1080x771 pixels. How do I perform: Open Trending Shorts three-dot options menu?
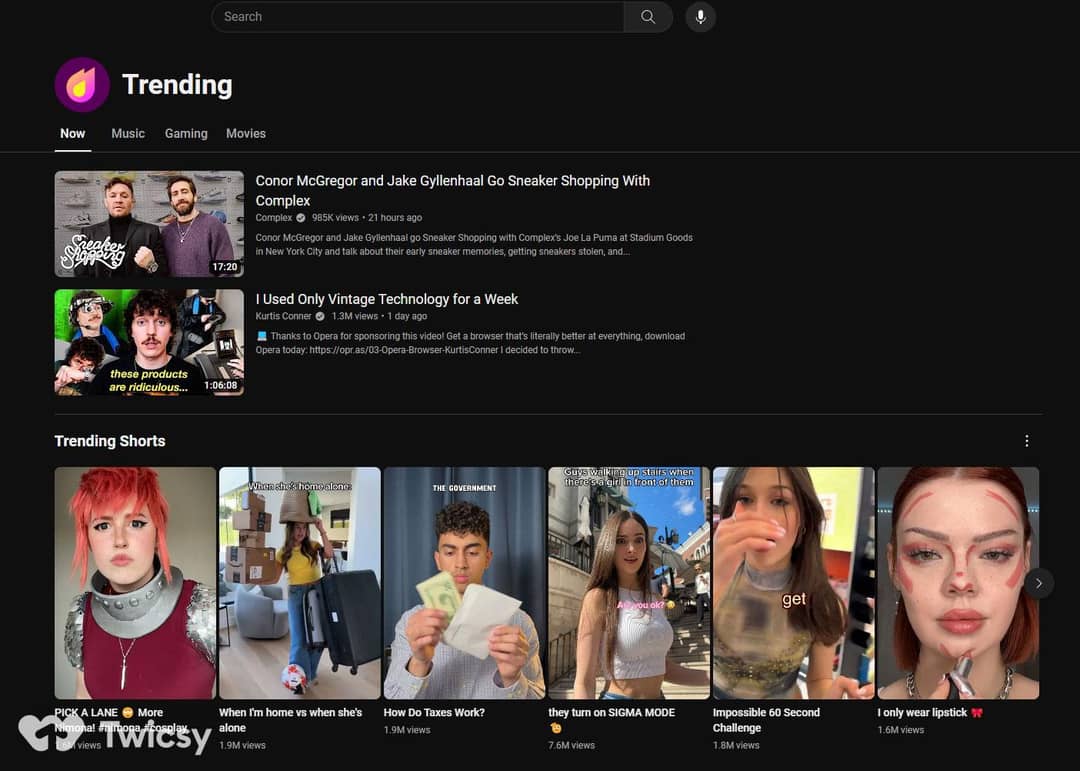(1026, 441)
